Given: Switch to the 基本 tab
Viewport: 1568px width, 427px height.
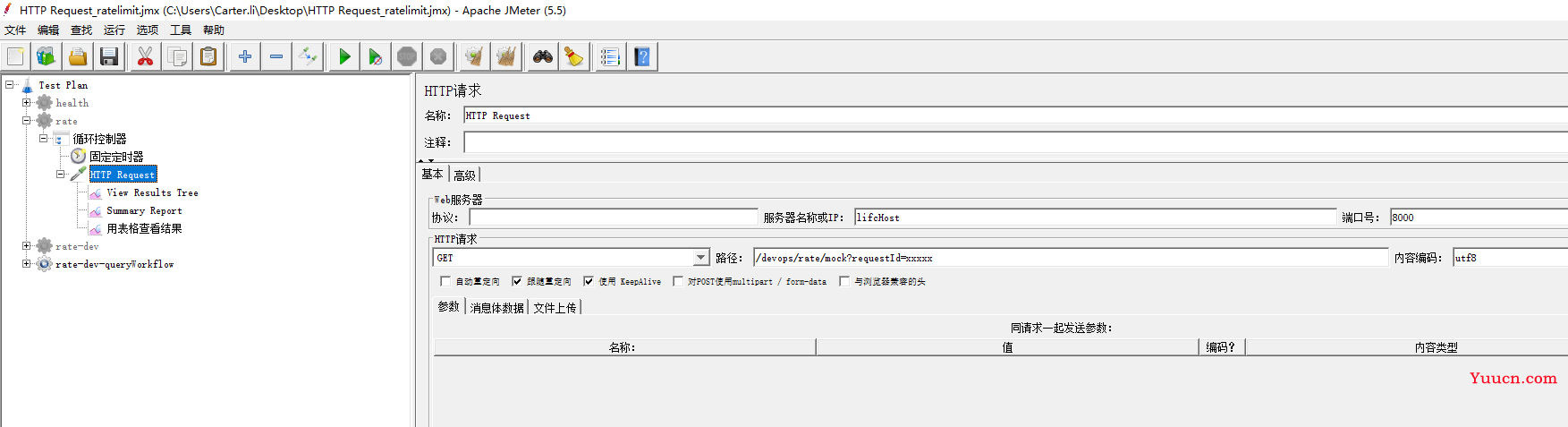Looking at the screenshot, I should [x=433, y=175].
